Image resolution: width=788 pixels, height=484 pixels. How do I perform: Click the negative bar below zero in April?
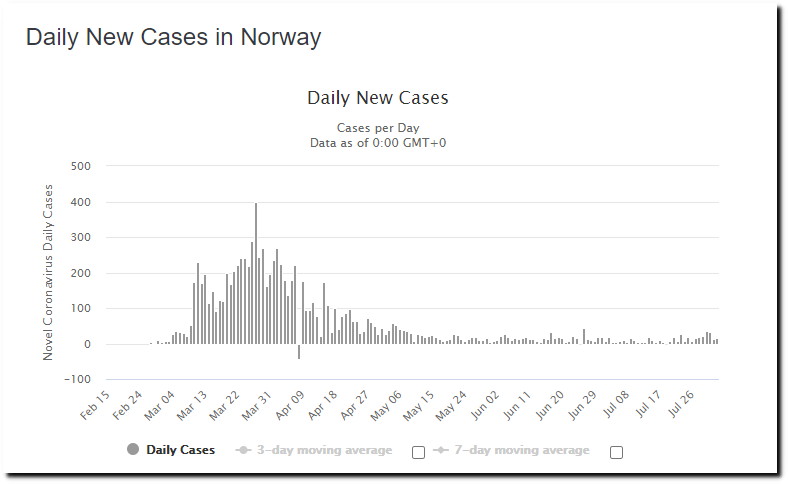coord(298,351)
